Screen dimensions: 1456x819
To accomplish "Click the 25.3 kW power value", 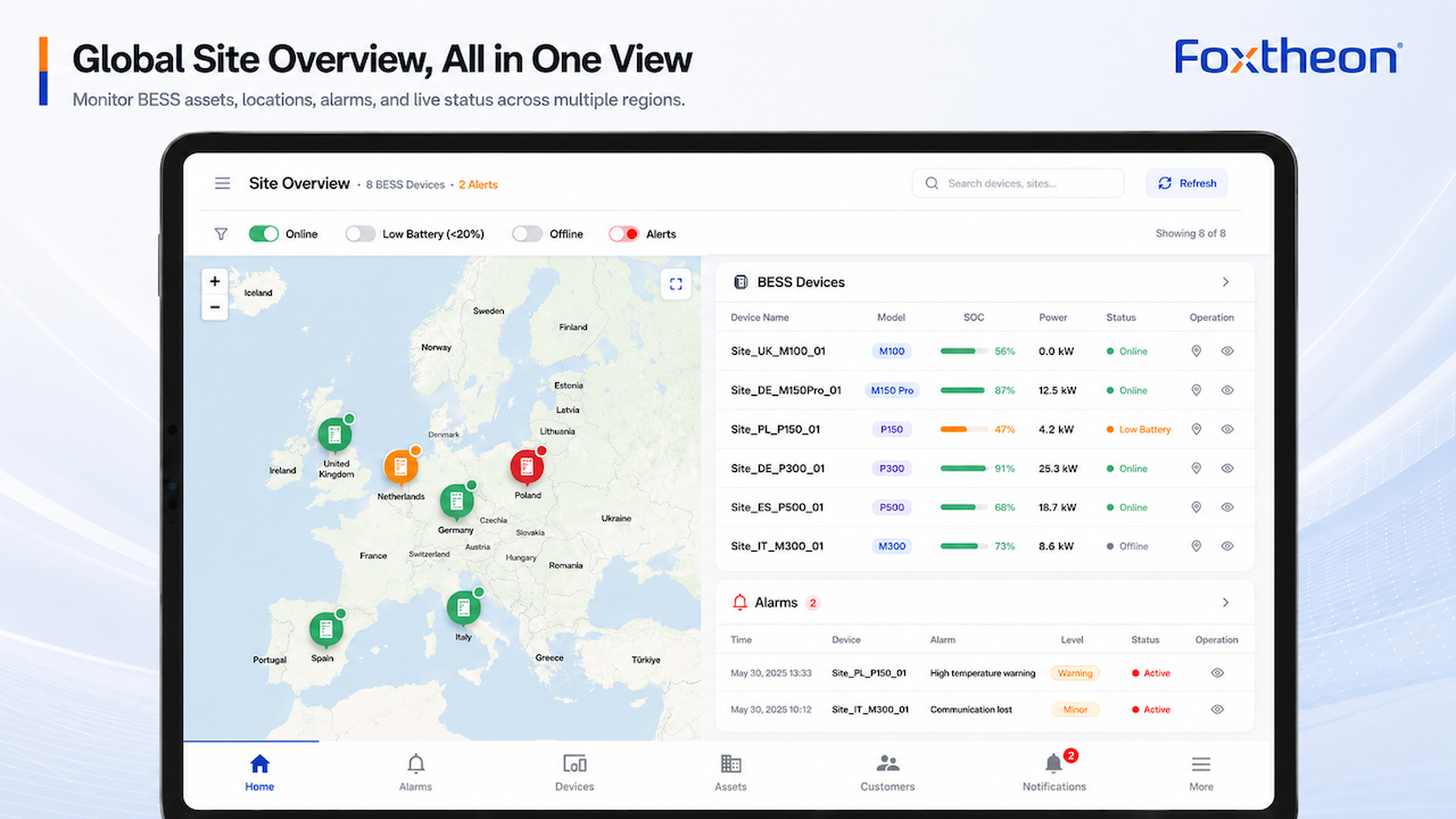I will (x=1058, y=469).
